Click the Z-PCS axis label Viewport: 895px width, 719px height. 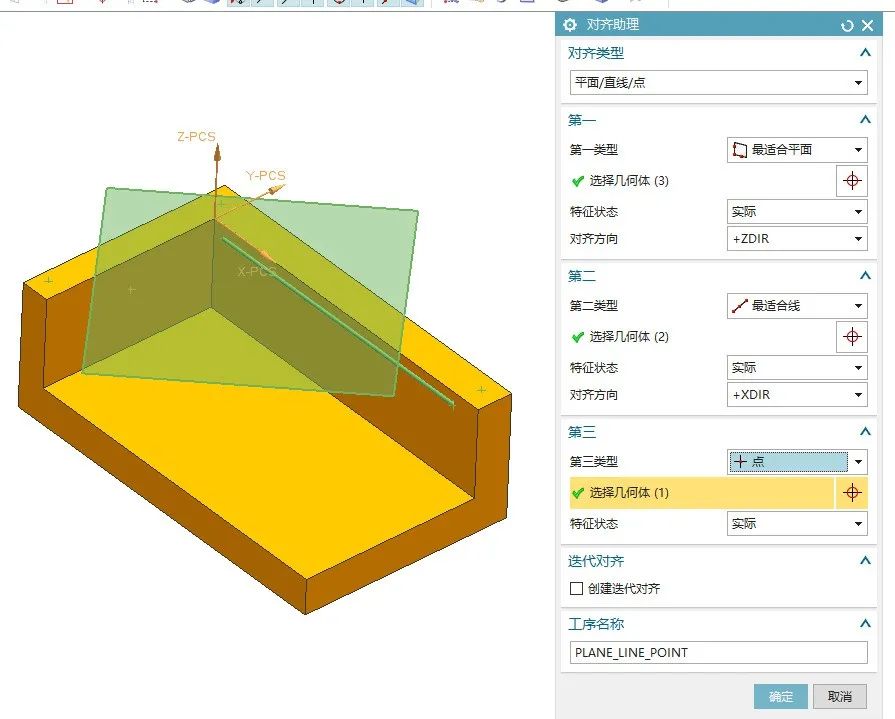196,136
